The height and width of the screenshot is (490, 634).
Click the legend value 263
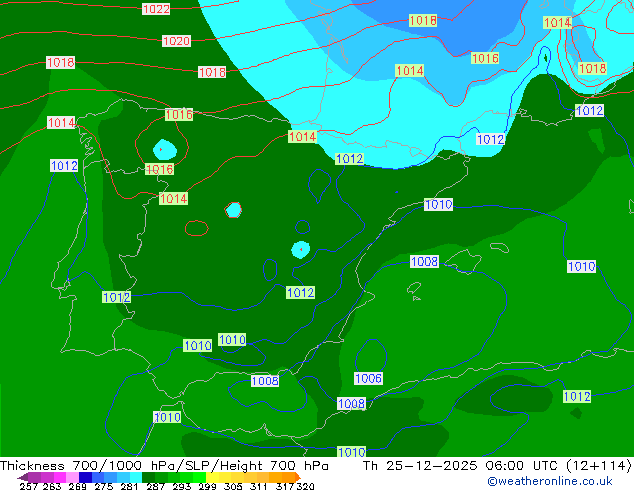pos(52,486)
